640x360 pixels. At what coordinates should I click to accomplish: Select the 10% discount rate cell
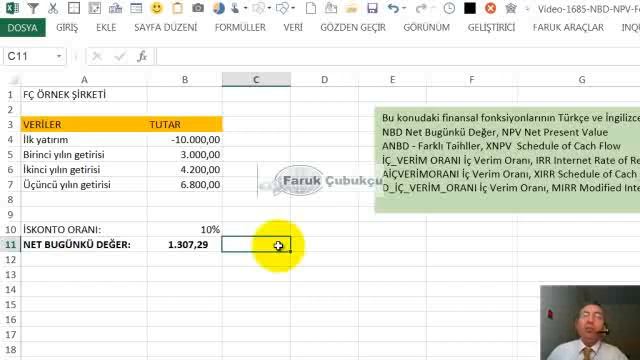click(x=185, y=229)
